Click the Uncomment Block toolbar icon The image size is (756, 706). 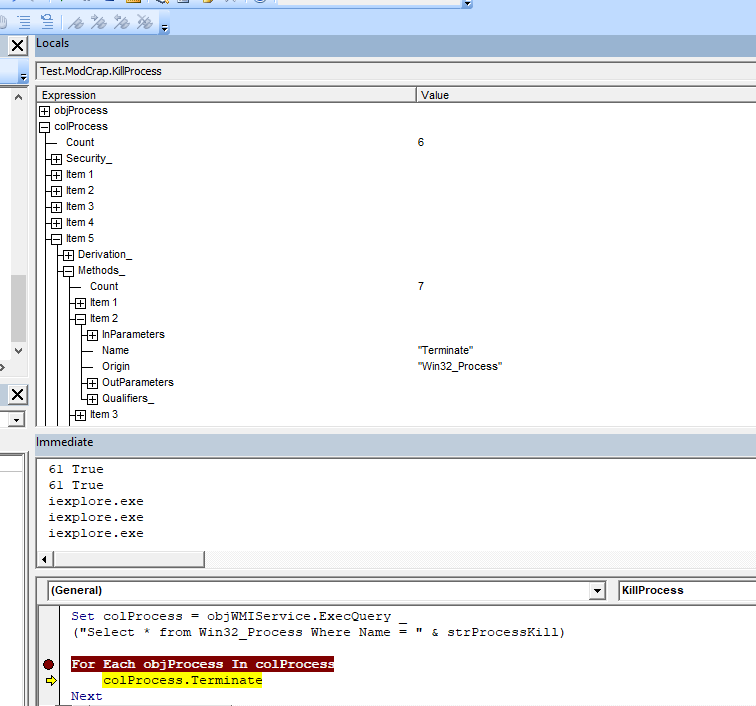47,22
